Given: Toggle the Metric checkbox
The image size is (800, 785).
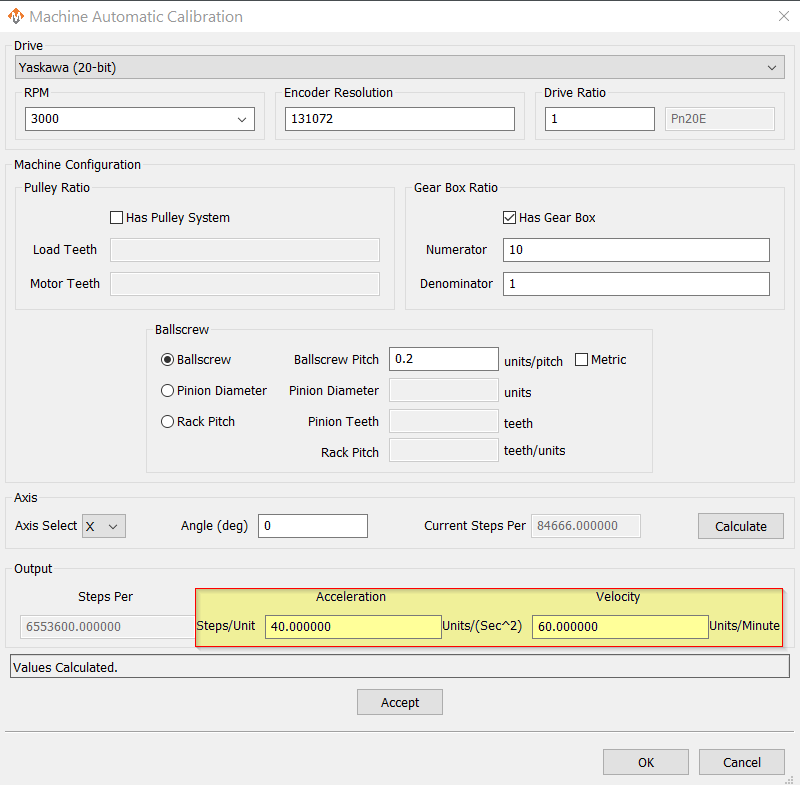Looking at the screenshot, I should (582, 359).
